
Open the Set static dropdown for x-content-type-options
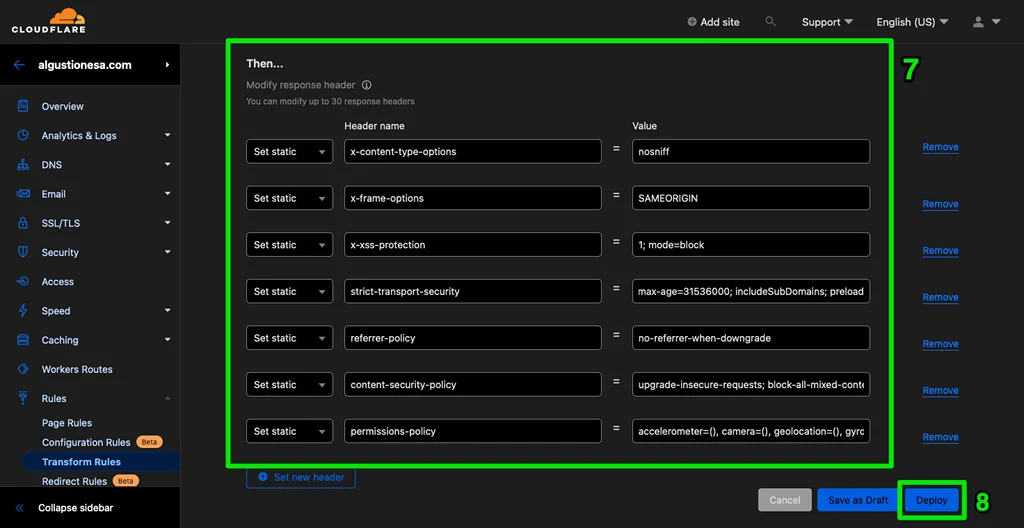(x=289, y=152)
